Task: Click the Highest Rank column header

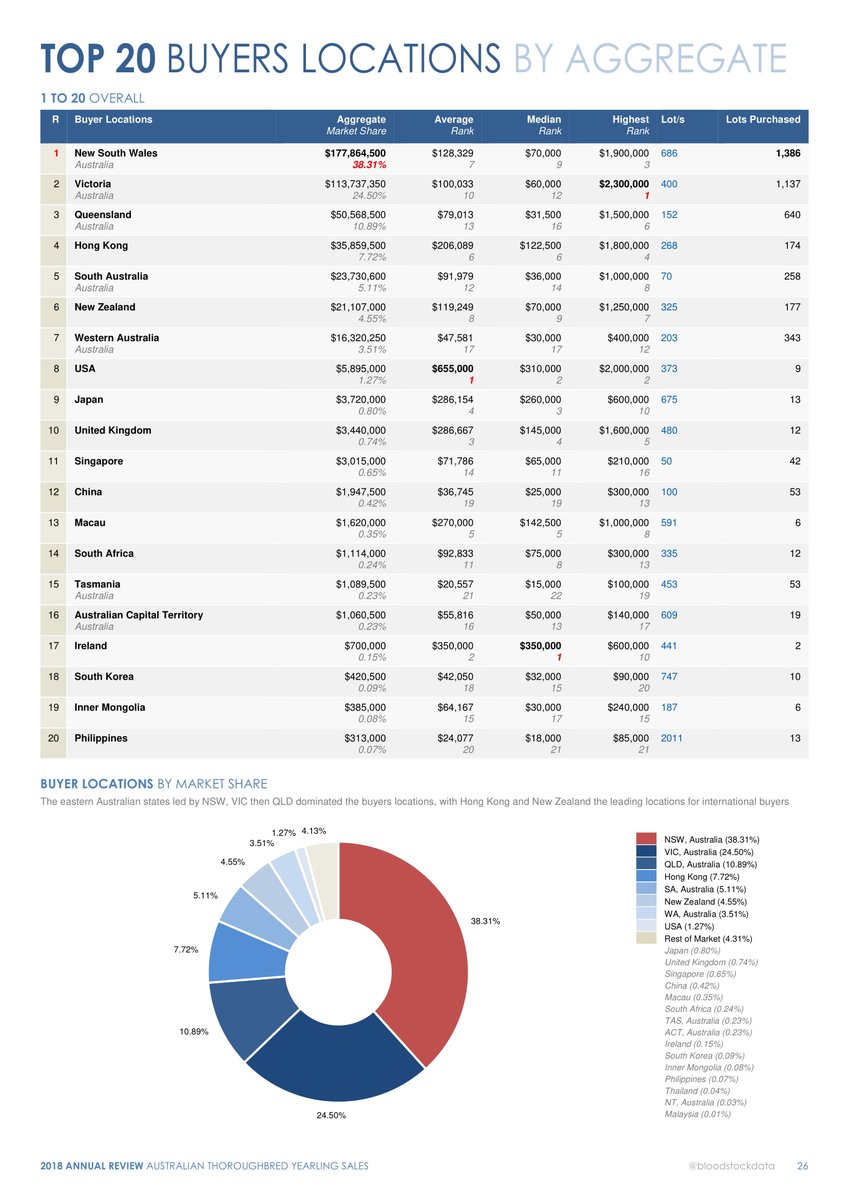Action: (x=630, y=125)
